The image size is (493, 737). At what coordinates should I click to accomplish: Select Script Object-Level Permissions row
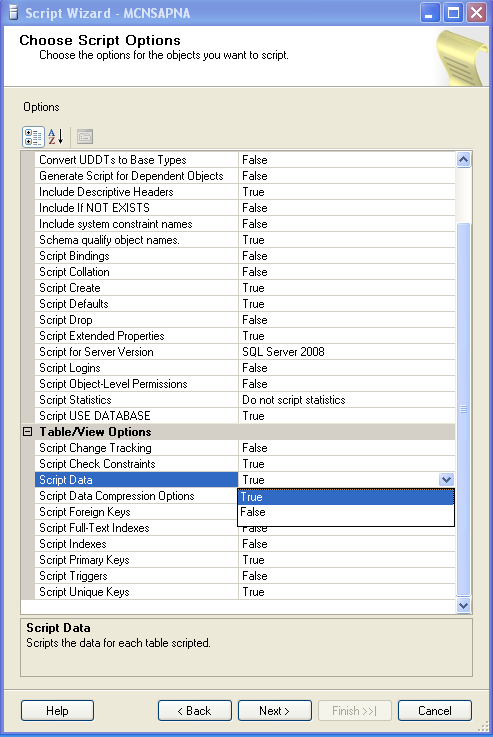pyautogui.click(x=245, y=384)
